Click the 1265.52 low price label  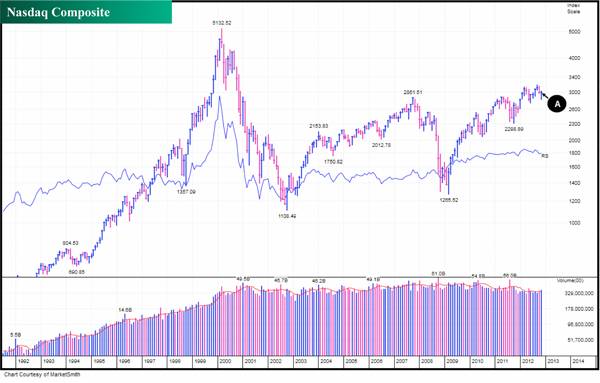tap(448, 200)
